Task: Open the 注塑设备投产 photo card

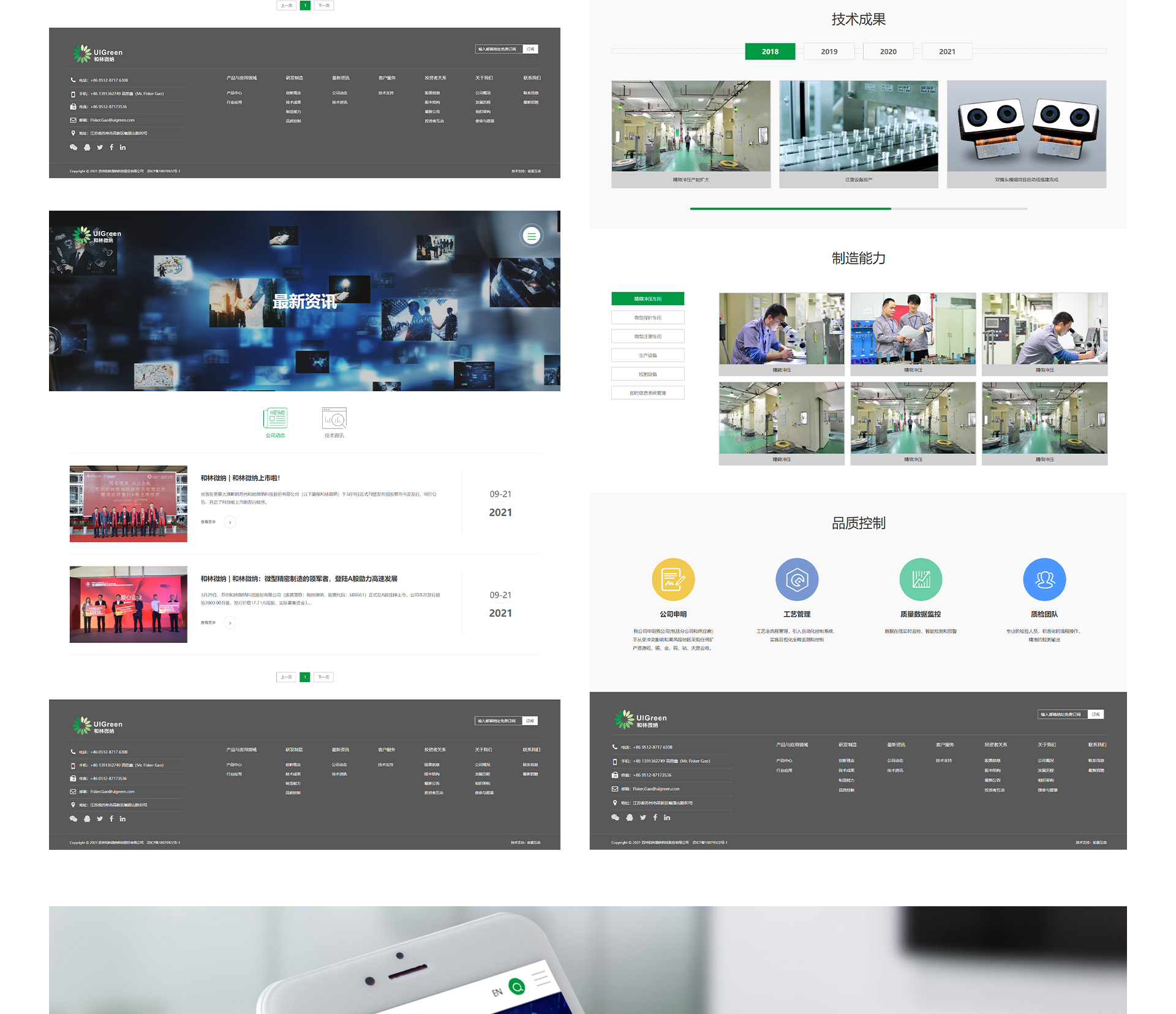Action: (859, 133)
